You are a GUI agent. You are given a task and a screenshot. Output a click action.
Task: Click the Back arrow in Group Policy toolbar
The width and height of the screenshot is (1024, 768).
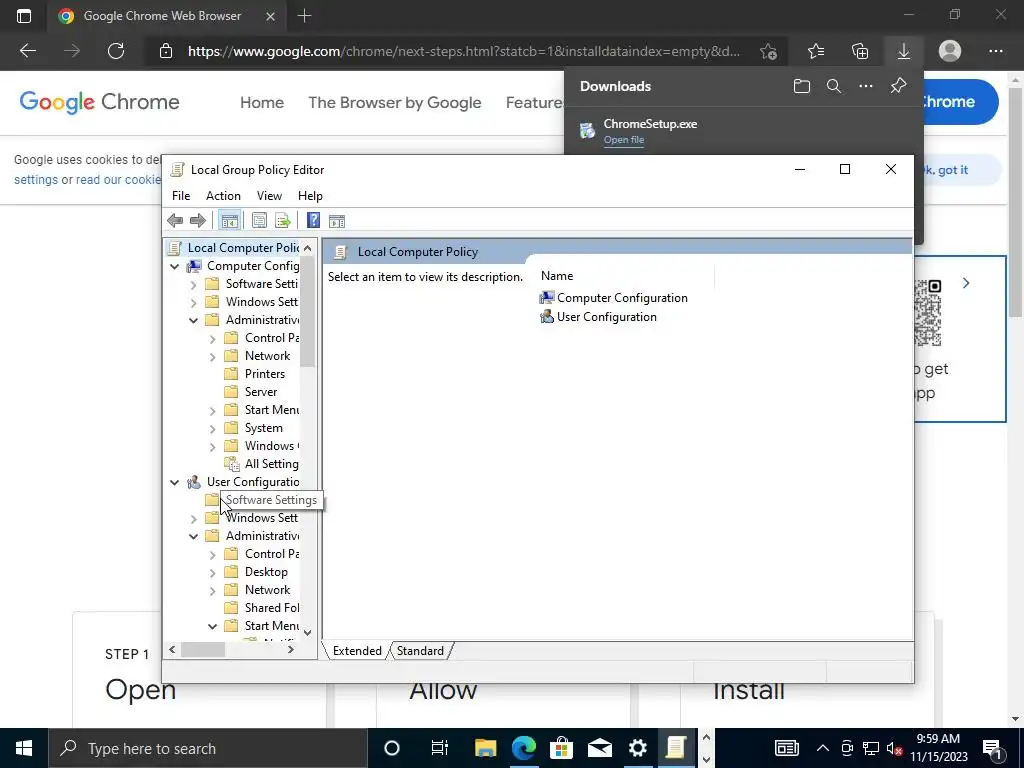[x=175, y=221]
